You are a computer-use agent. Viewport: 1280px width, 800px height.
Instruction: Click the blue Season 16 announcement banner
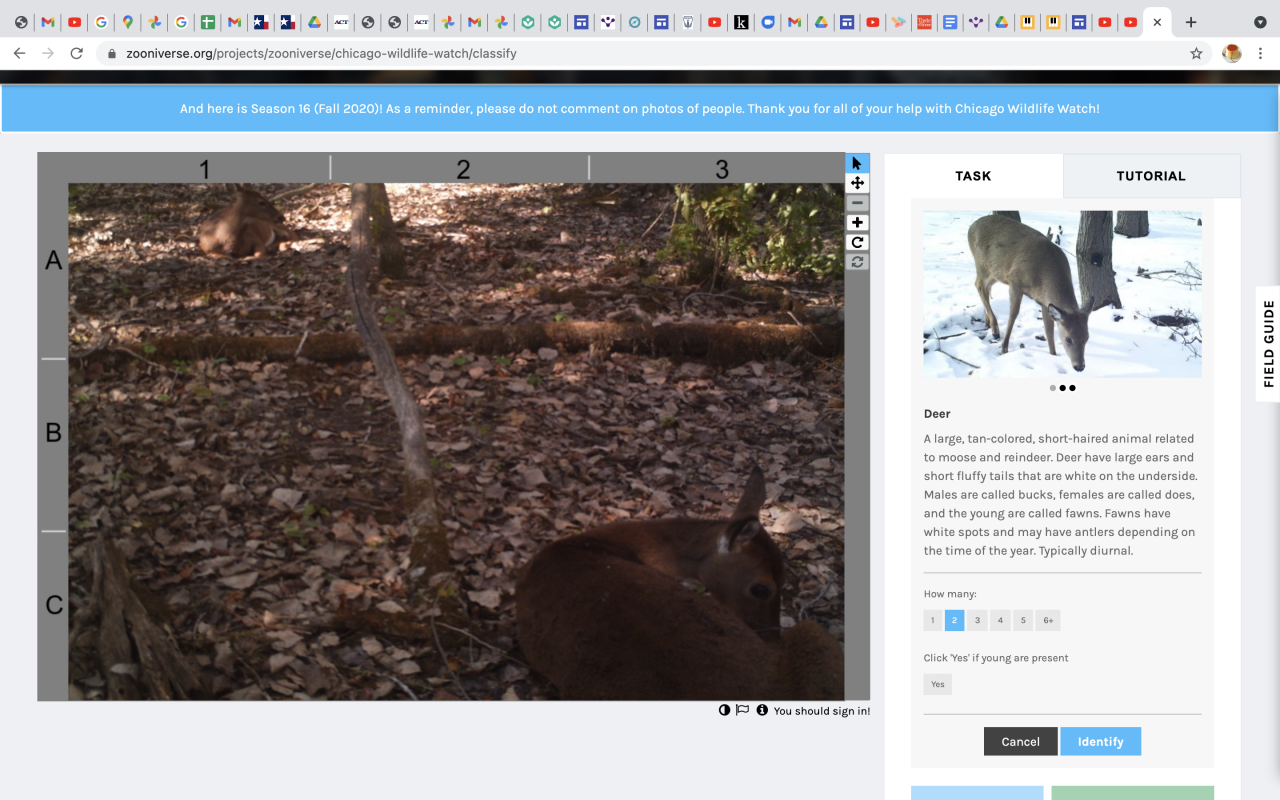coord(640,109)
